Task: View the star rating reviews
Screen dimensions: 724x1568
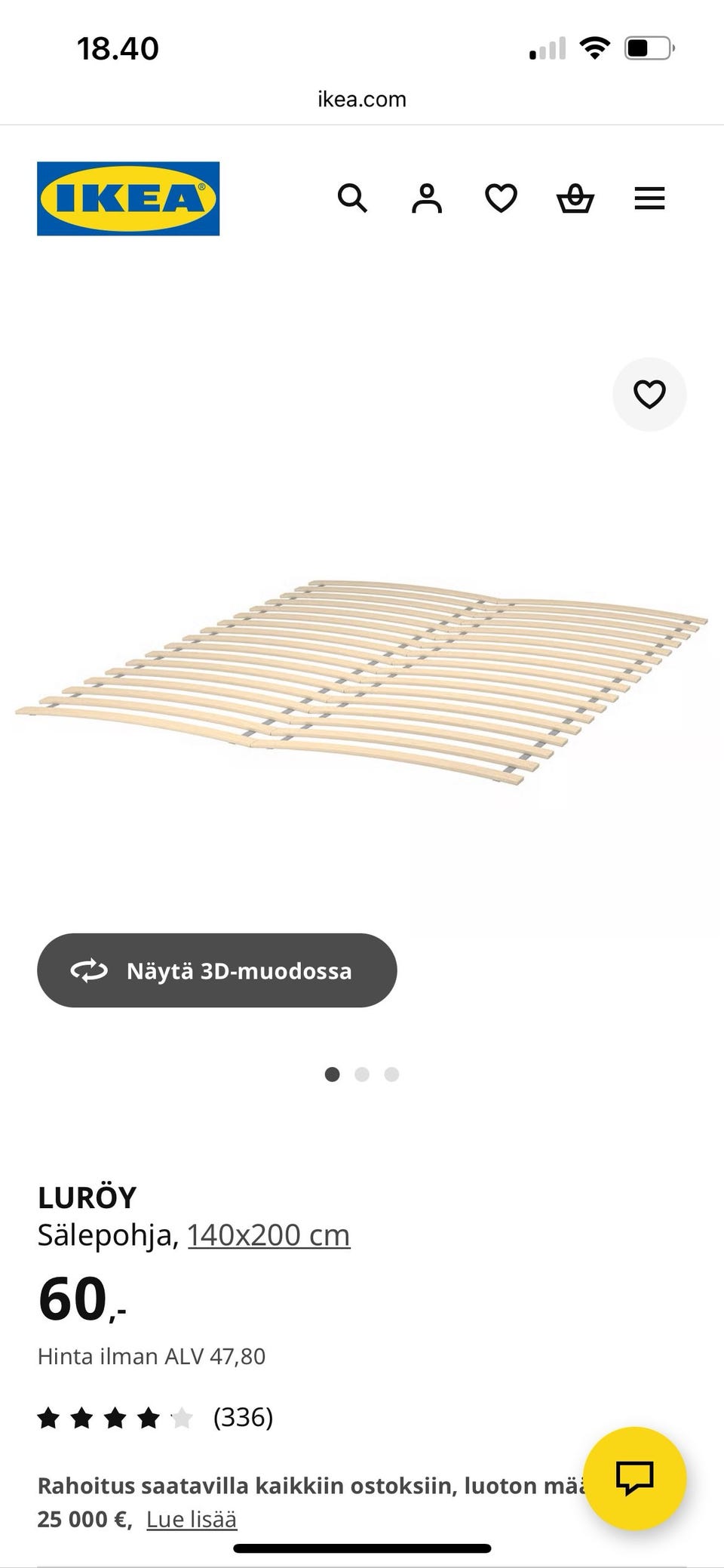Action: pyautogui.click(x=115, y=1418)
